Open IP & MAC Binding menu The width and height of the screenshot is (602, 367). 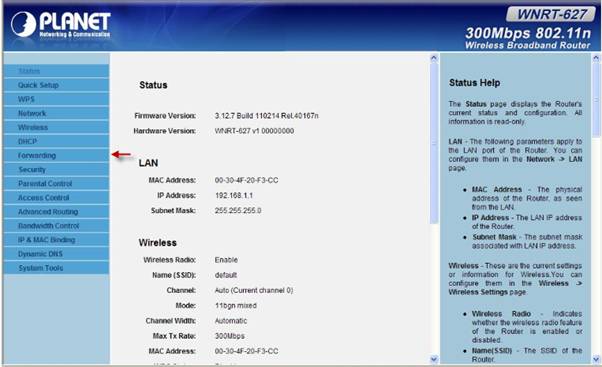pyautogui.click(x=56, y=240)
